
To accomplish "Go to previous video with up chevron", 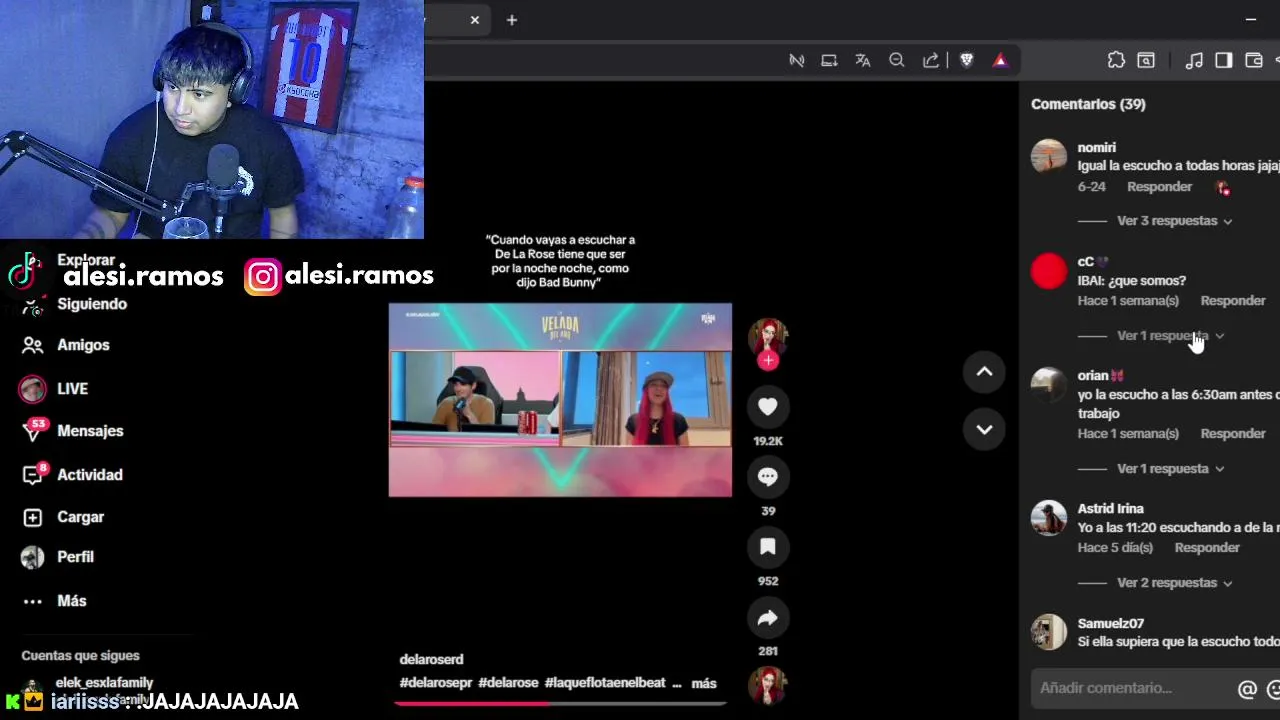I will (x=984, y=372).
